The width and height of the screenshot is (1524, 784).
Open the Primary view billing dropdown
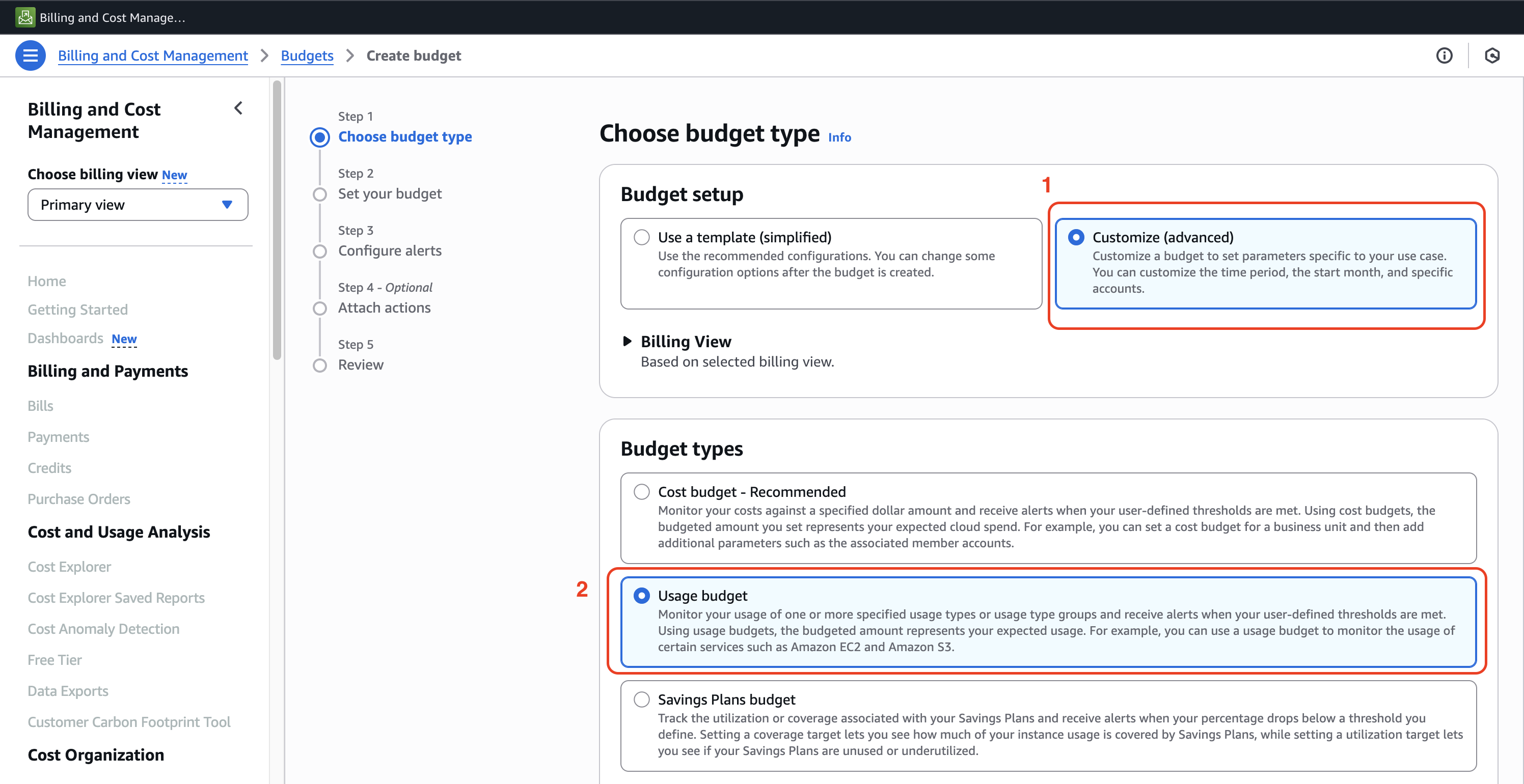point(137,205)
